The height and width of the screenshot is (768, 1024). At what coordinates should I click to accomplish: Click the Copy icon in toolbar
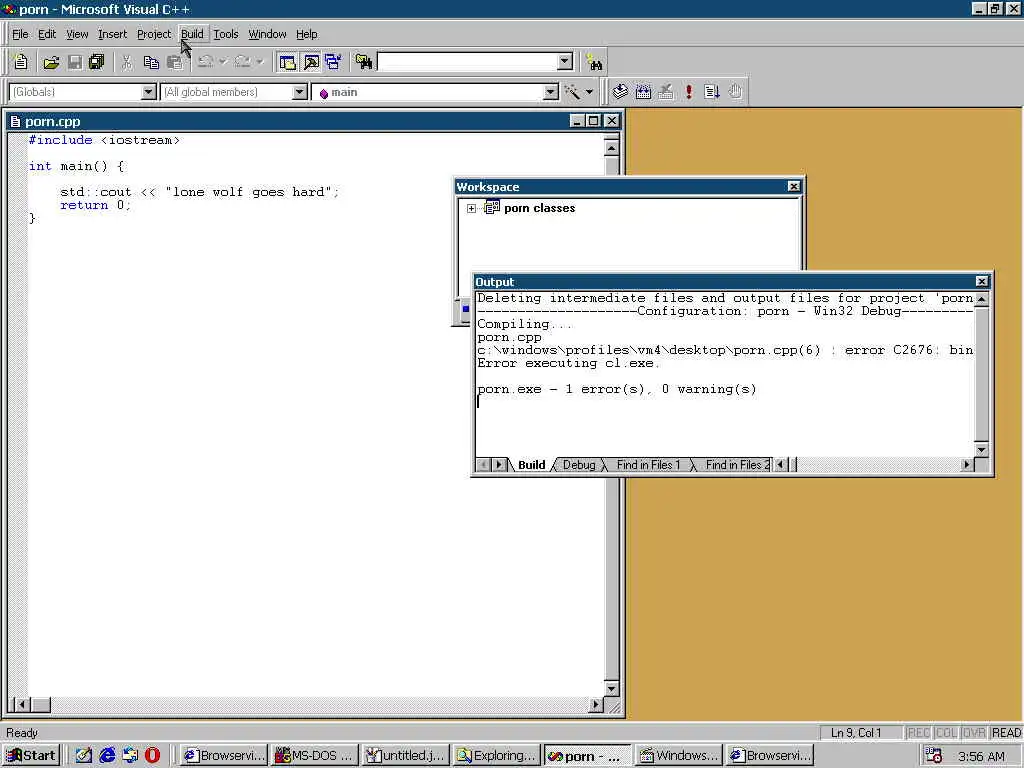tap(151, 62)
